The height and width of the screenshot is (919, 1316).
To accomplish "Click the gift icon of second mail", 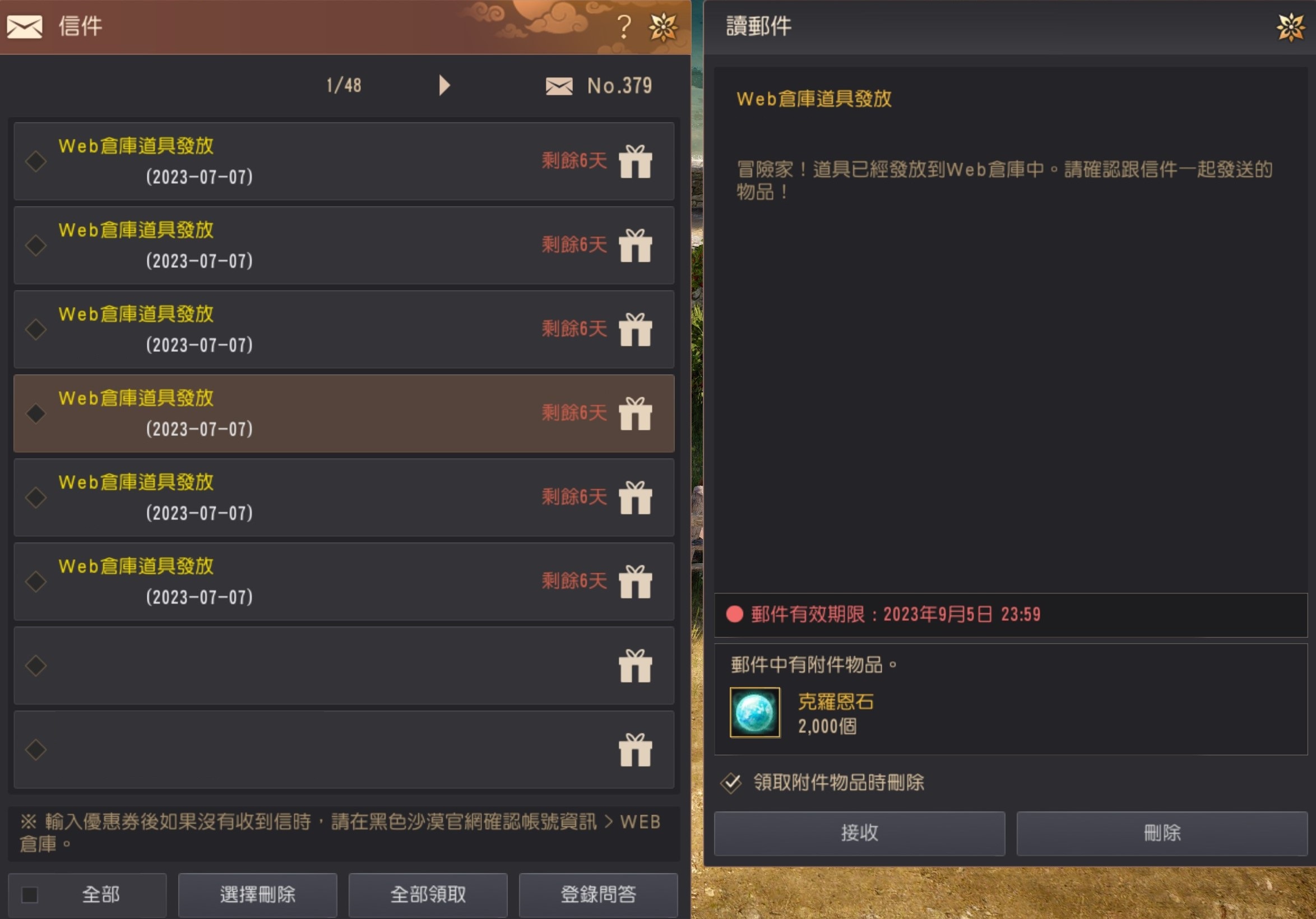I will 635,246.
